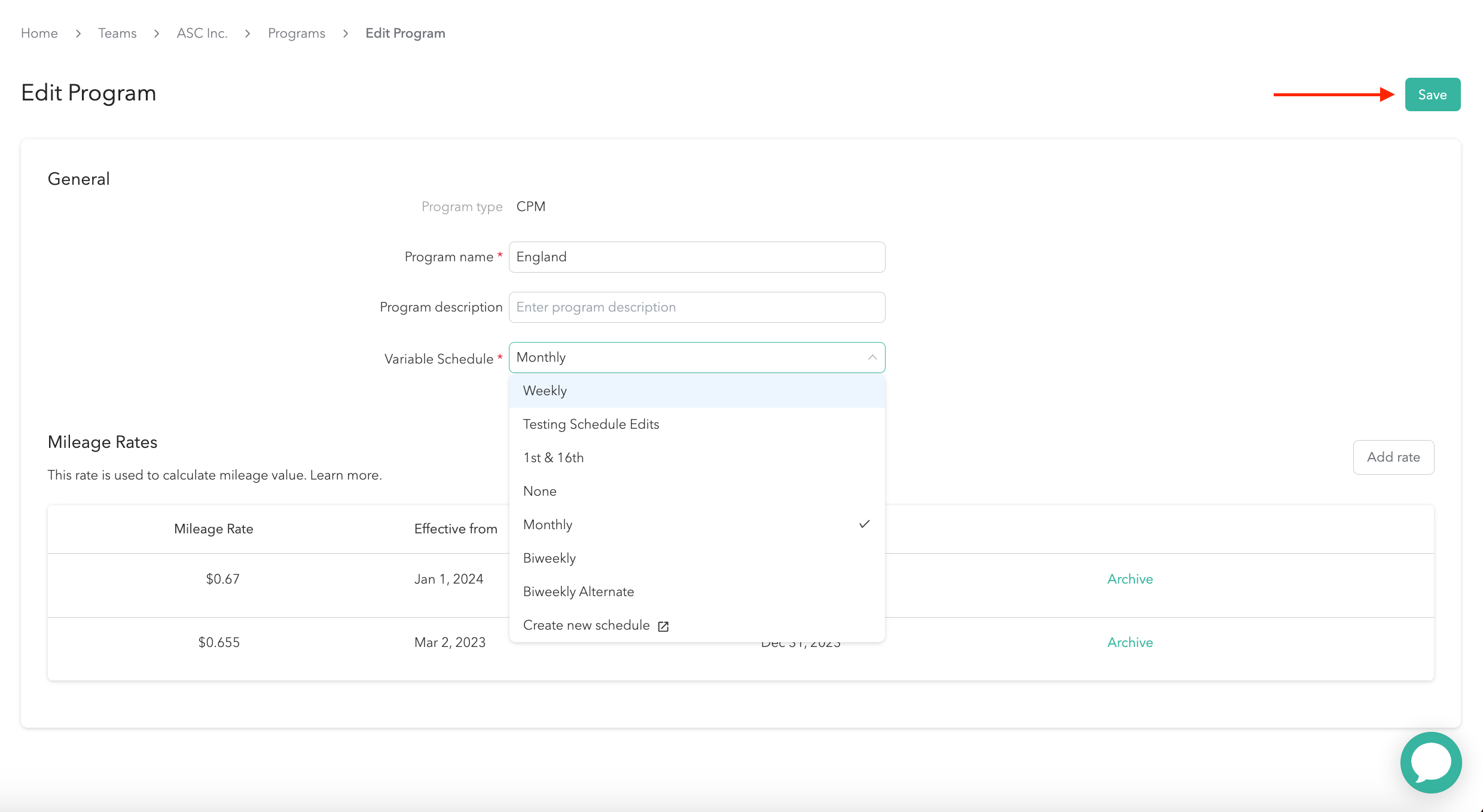Viewport: 1483px width, 812px height.
Task: Select Biweekly Alternate schedule
Action: [x=578, y=592]
